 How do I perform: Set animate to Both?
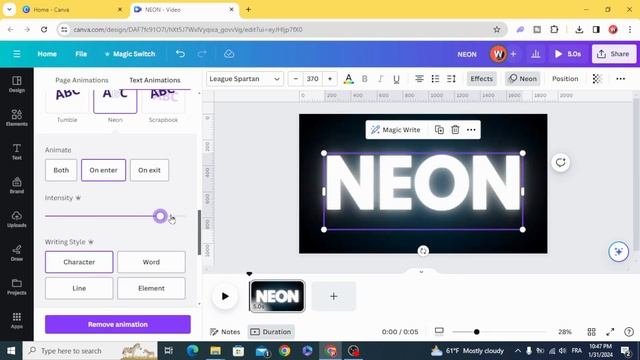[x=61, y=170]
